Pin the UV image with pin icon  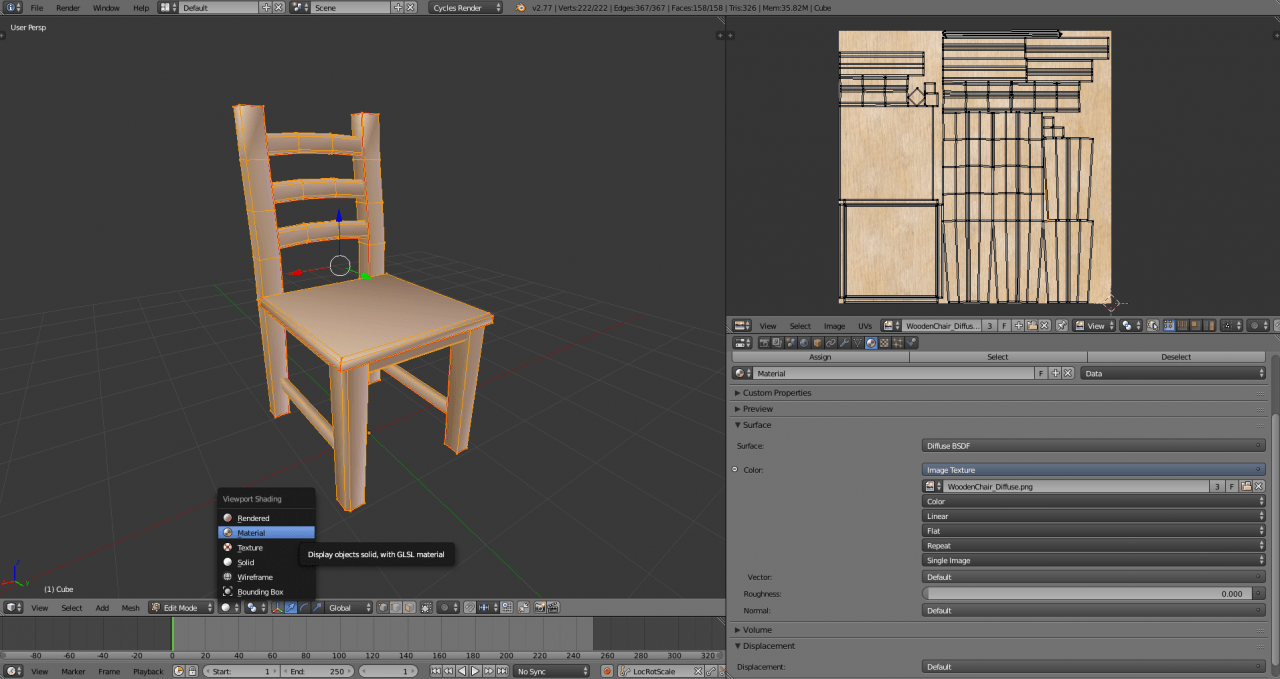1062,326
